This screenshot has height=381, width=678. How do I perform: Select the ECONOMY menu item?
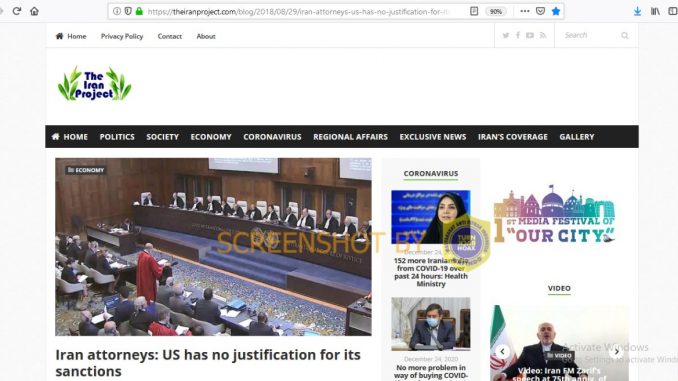211,137
